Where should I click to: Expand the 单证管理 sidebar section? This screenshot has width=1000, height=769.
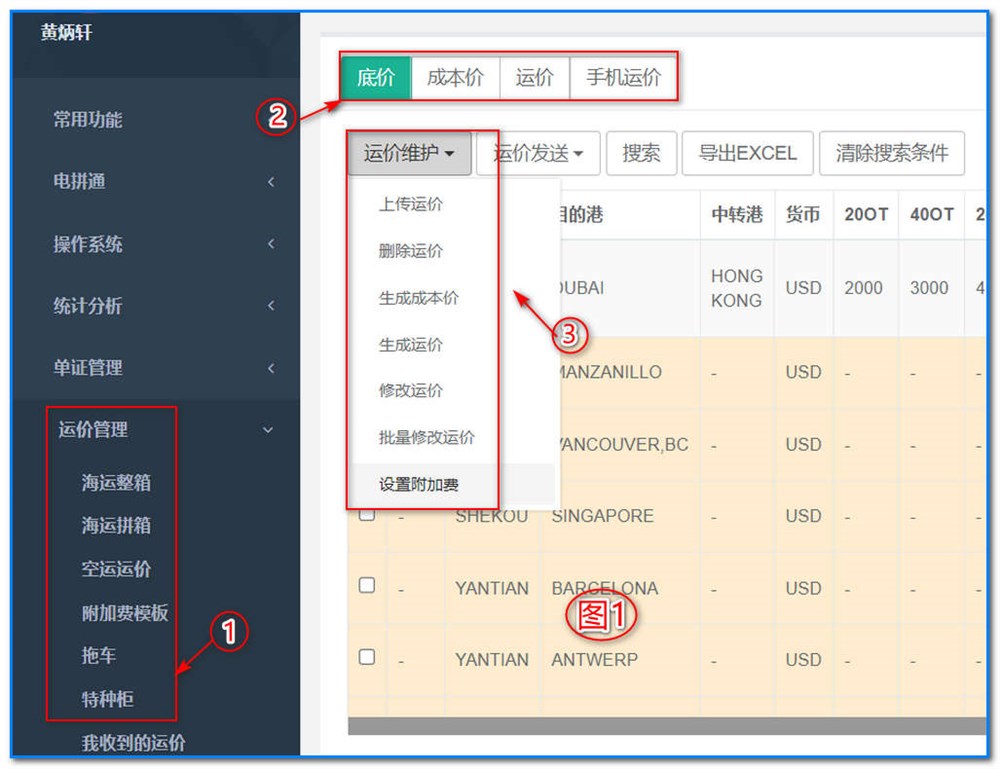coord(95,367)
